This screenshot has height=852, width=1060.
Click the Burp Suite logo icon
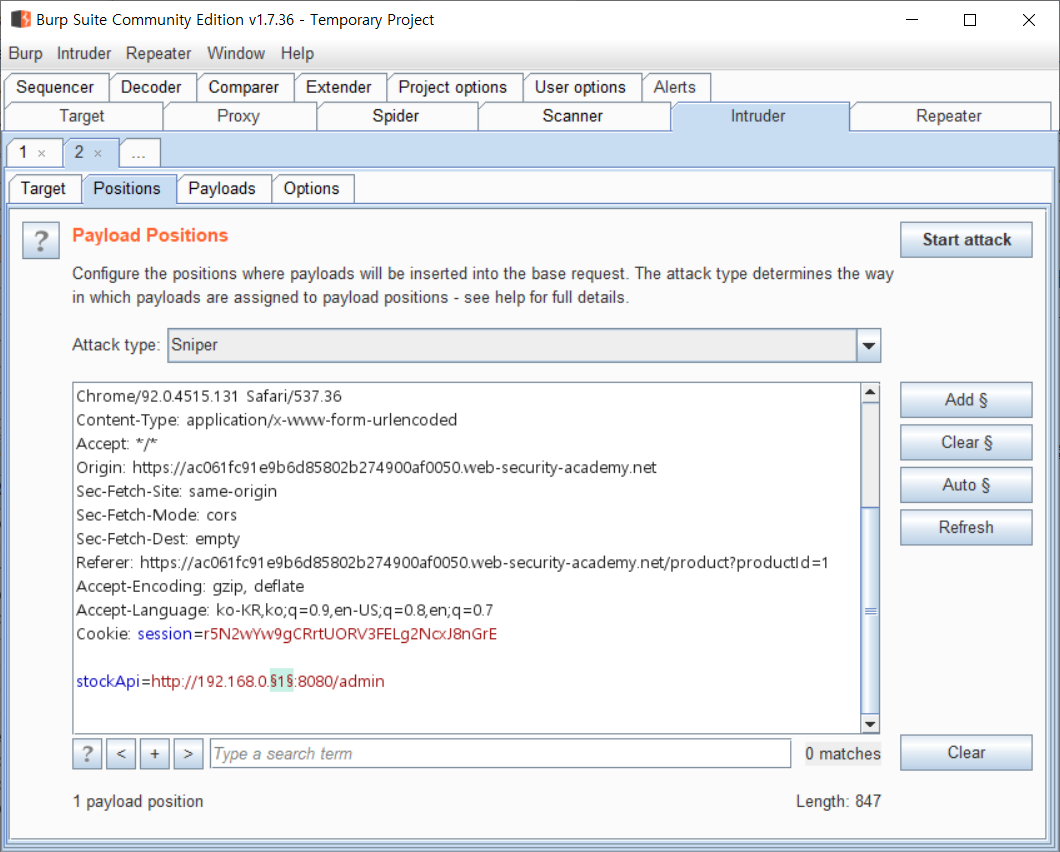click(x=21, y=19)
